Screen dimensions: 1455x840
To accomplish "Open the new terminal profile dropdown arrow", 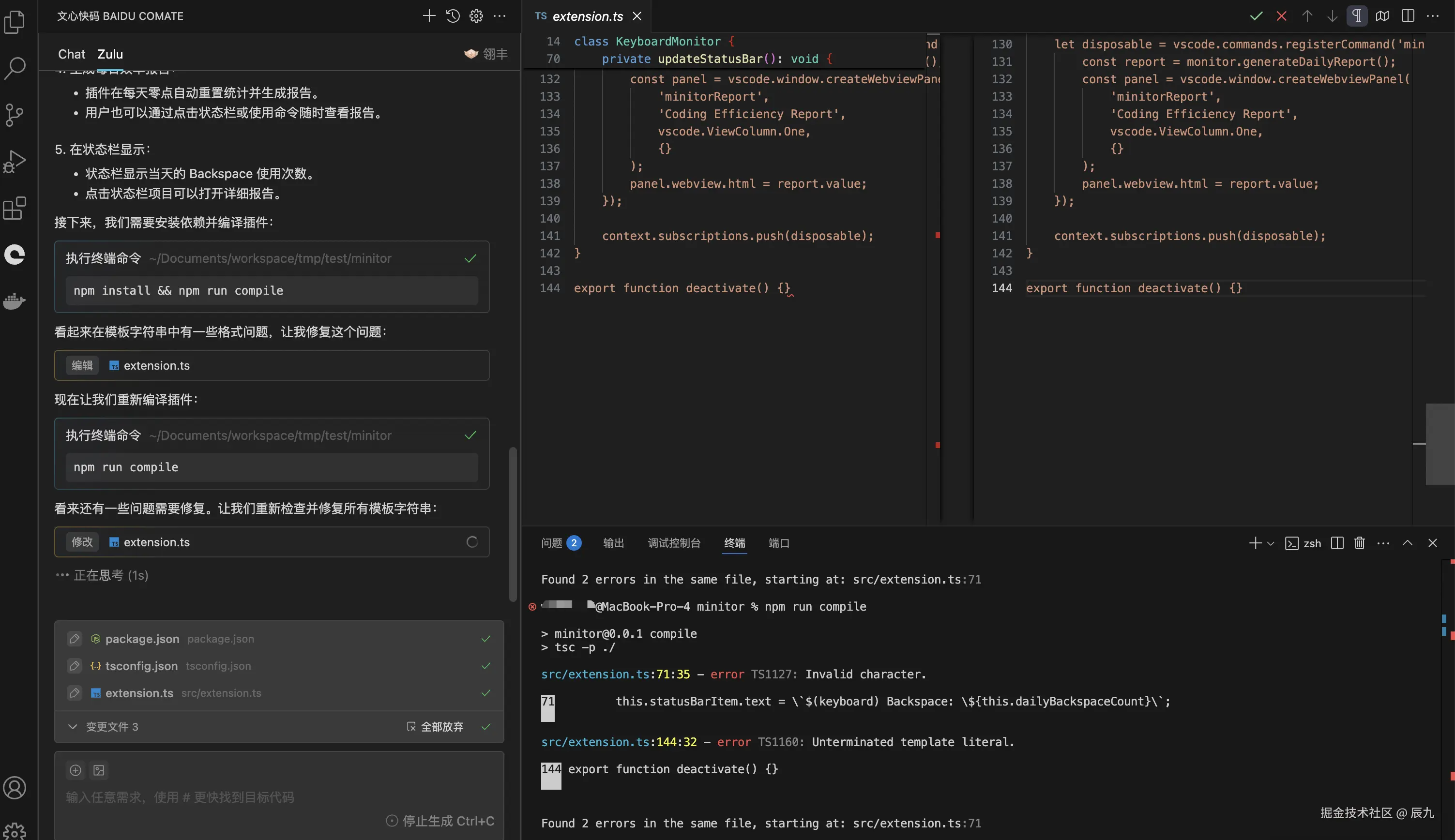I will (x=1271, y=543).
